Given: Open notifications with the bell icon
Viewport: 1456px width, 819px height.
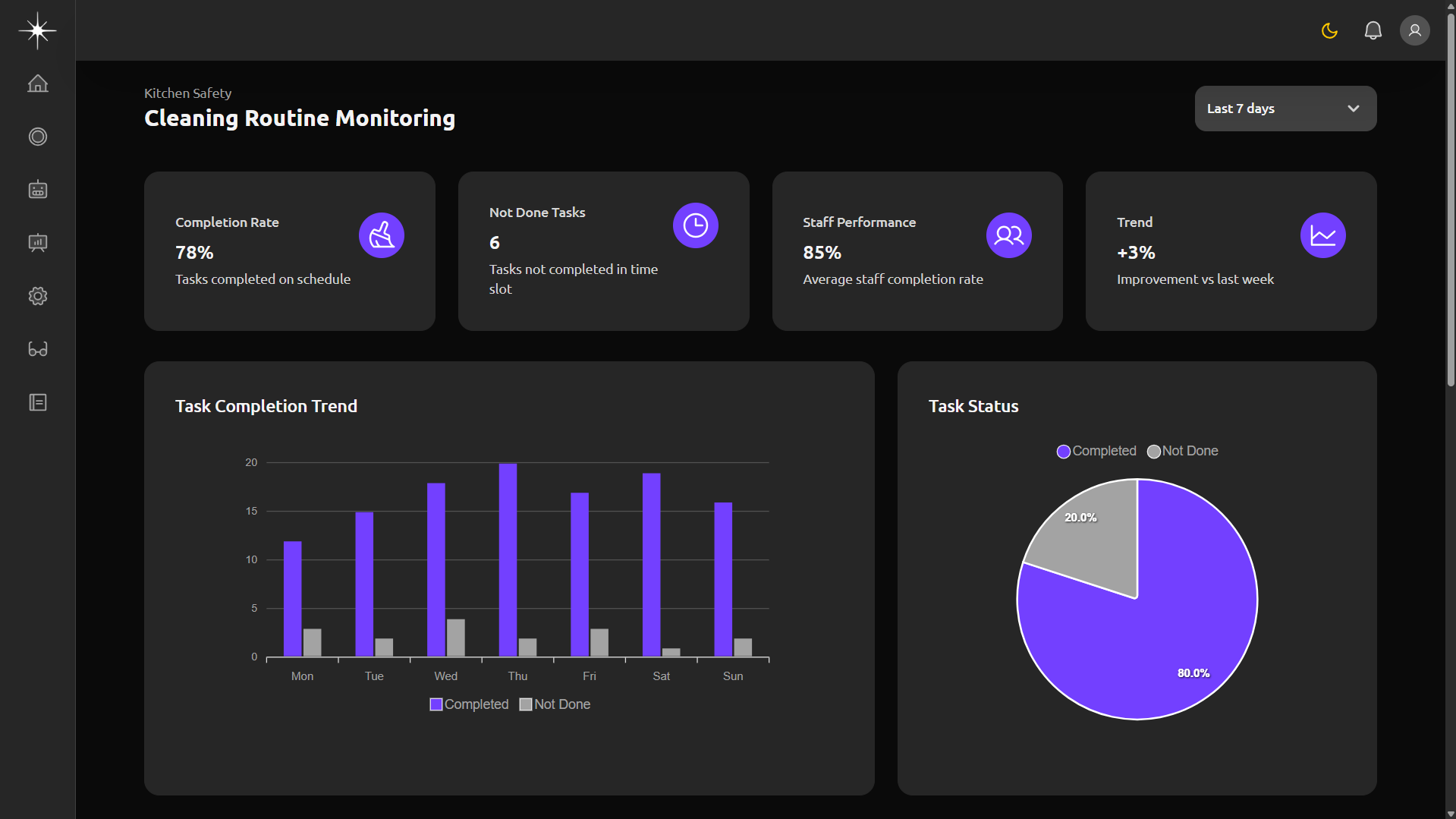Looking at the screenshot, I should [1373, 30].
